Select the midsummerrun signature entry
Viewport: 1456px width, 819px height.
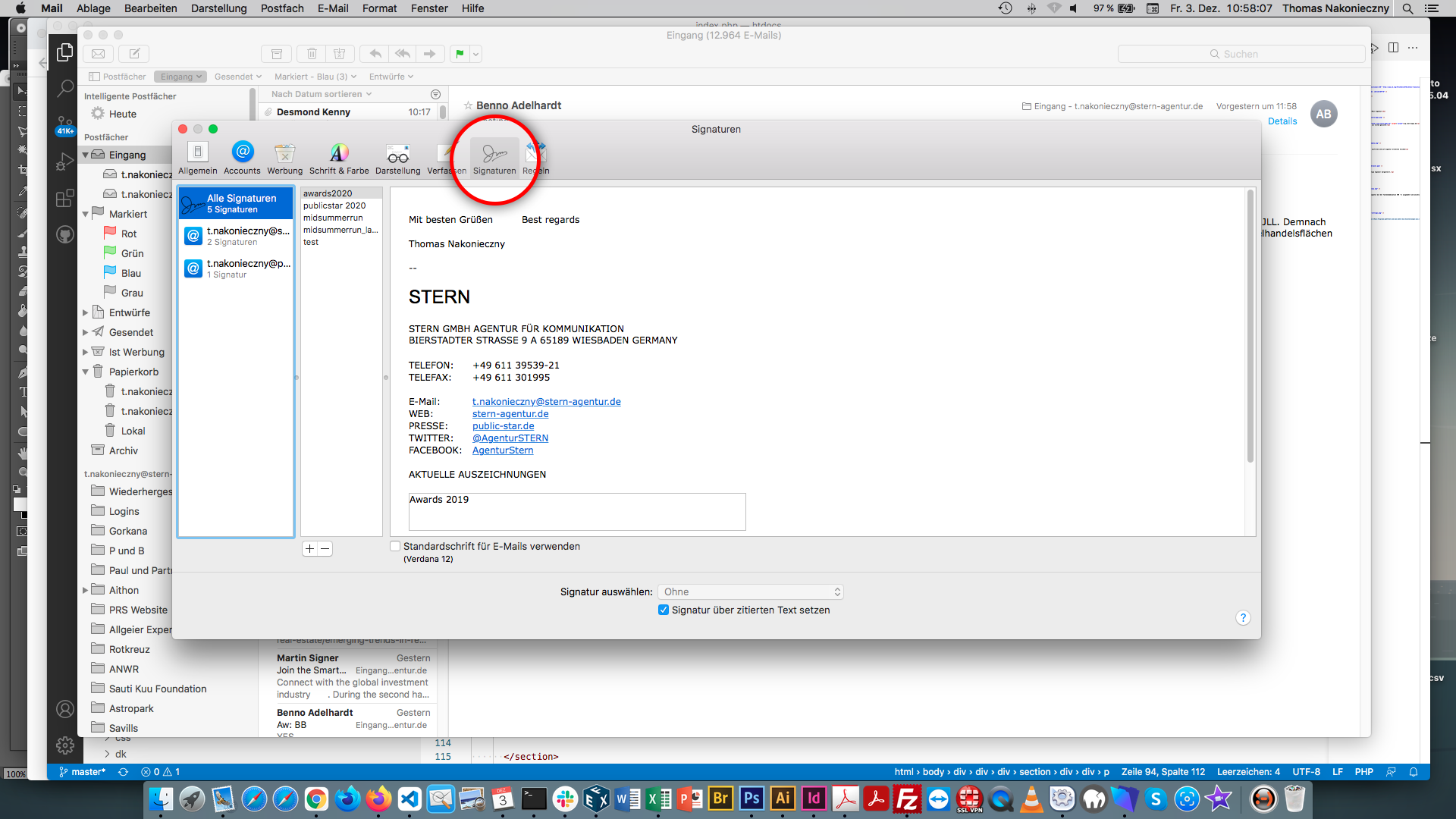click(x=333, y=218)
